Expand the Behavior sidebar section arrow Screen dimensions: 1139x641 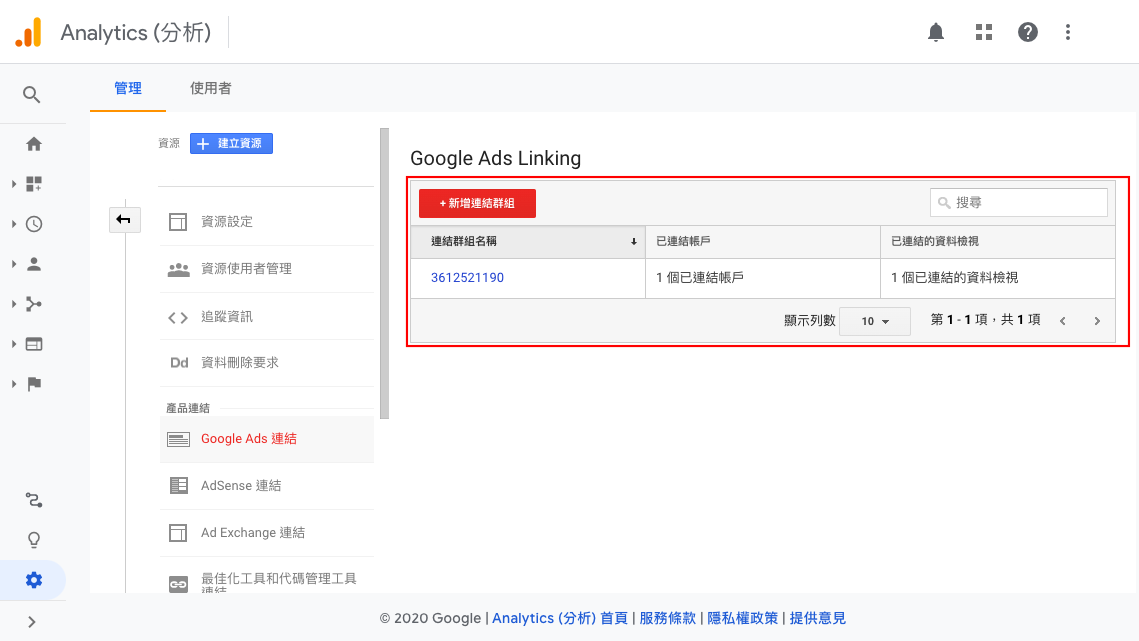pos(14,344)
